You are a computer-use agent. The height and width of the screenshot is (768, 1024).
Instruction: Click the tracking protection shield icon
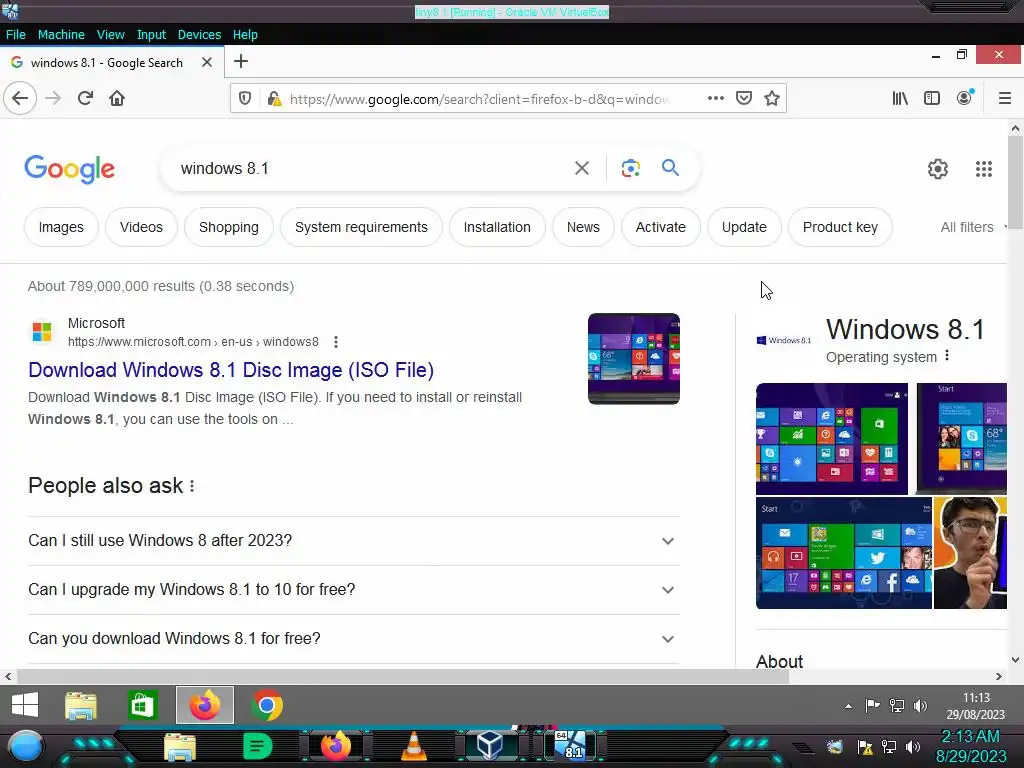coord(245,99)
